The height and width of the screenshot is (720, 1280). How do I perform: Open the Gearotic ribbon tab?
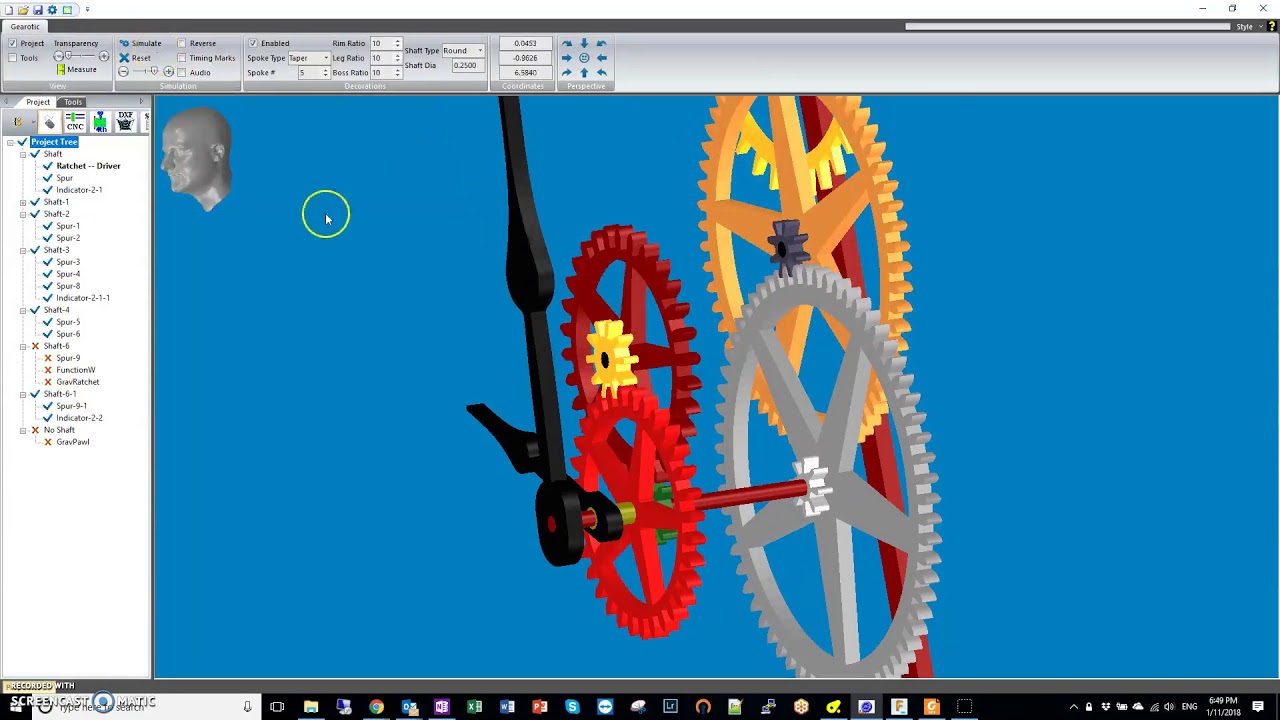click(25, 26)
